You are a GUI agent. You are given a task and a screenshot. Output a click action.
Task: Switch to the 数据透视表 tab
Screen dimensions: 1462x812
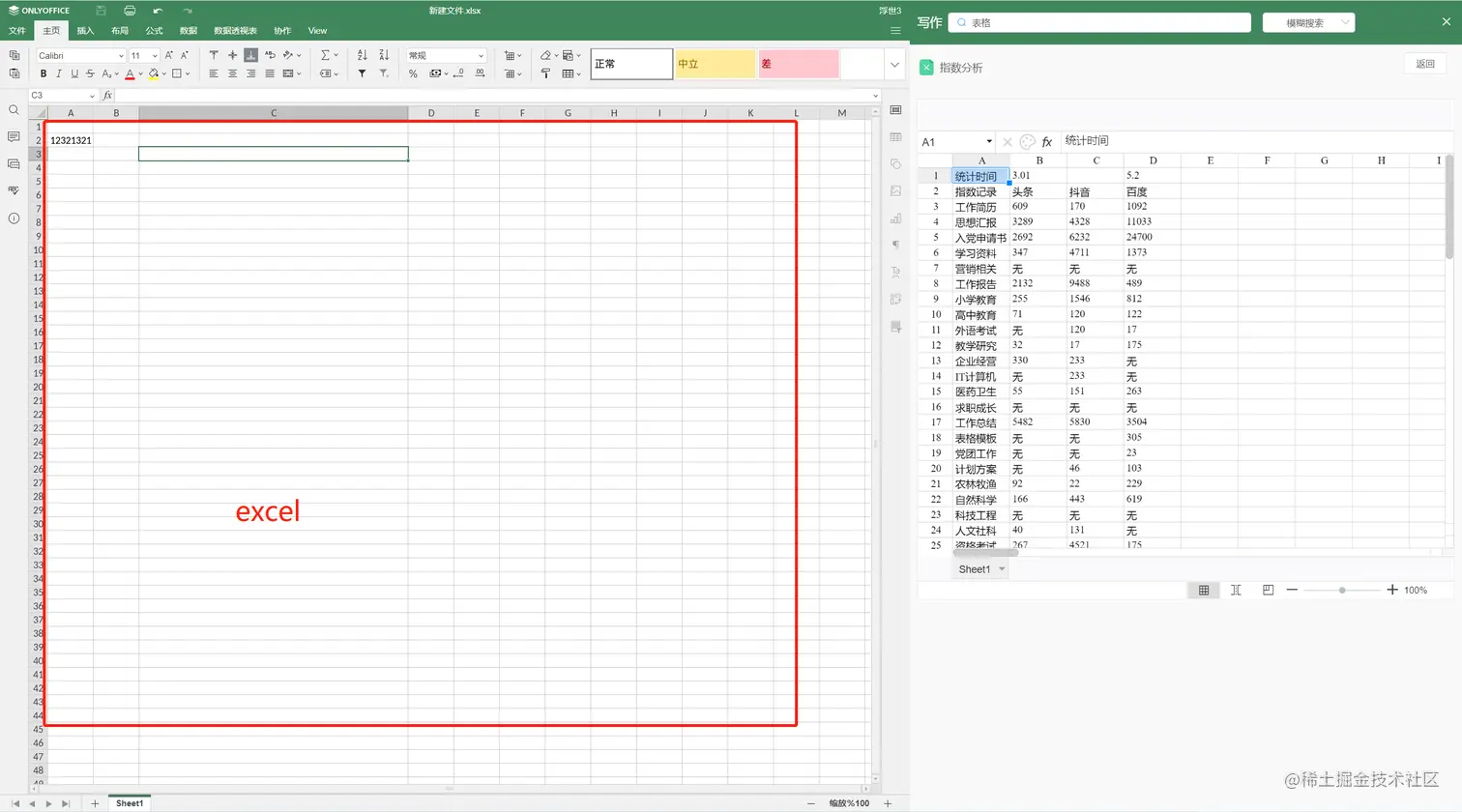tap(235, 31)
